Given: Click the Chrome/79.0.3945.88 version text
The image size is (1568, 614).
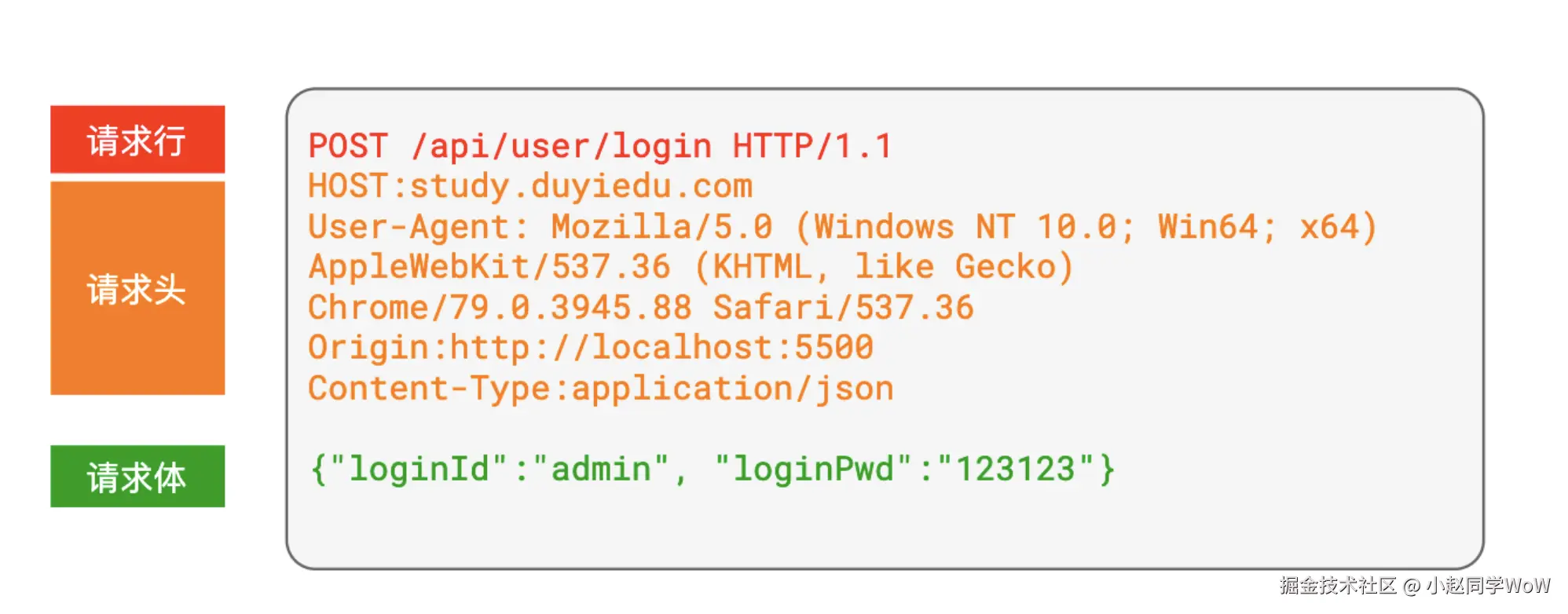Looking at the screenshot, I should coord(500,308).
